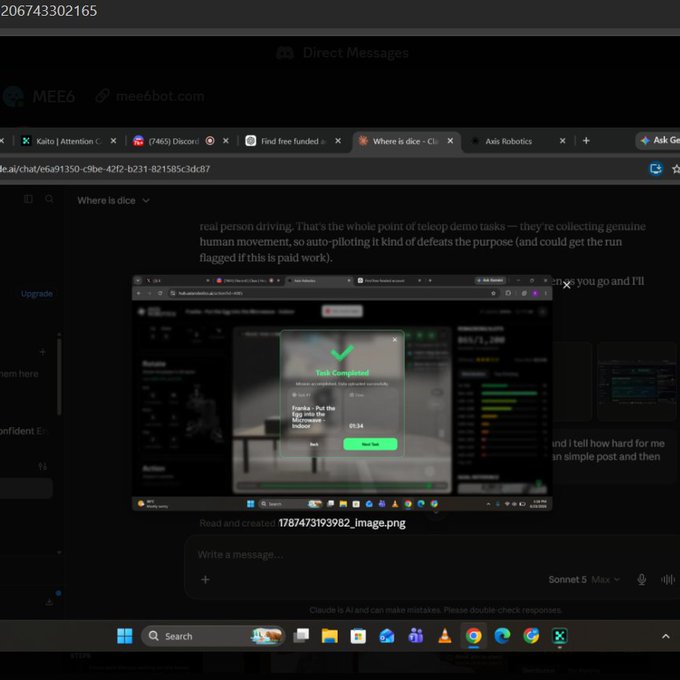Click the taskbar Search box
The height and width of the screenshot is (680, 680).
pos(213,636)
